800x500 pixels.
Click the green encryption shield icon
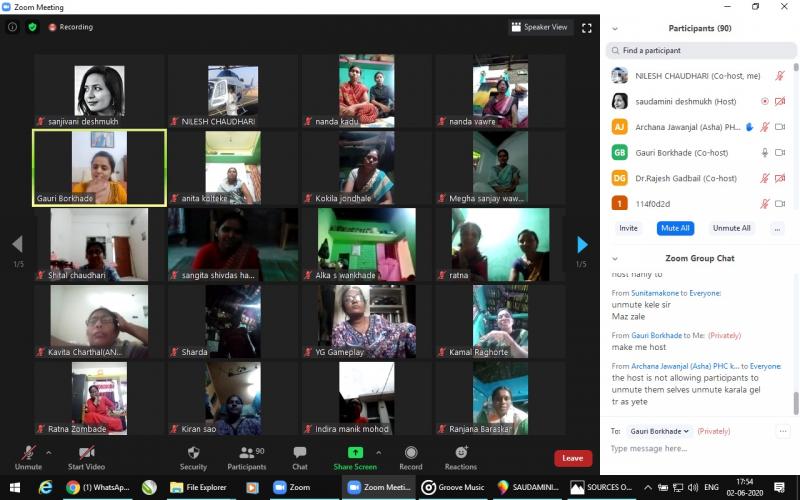pyautogui.click(x=33, y=27)
